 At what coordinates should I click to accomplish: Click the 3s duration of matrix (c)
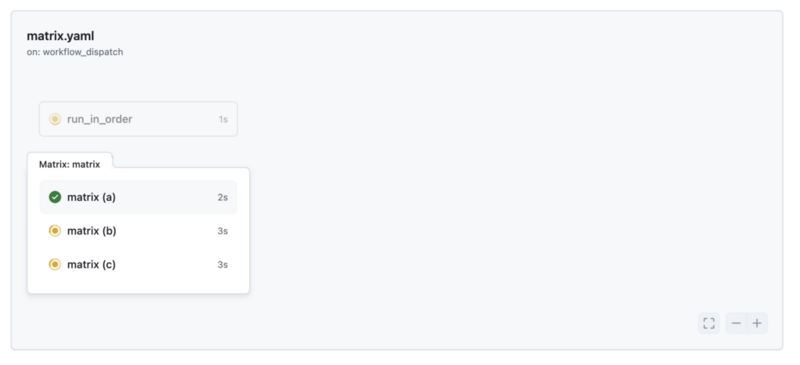click(x=222, y=264)
